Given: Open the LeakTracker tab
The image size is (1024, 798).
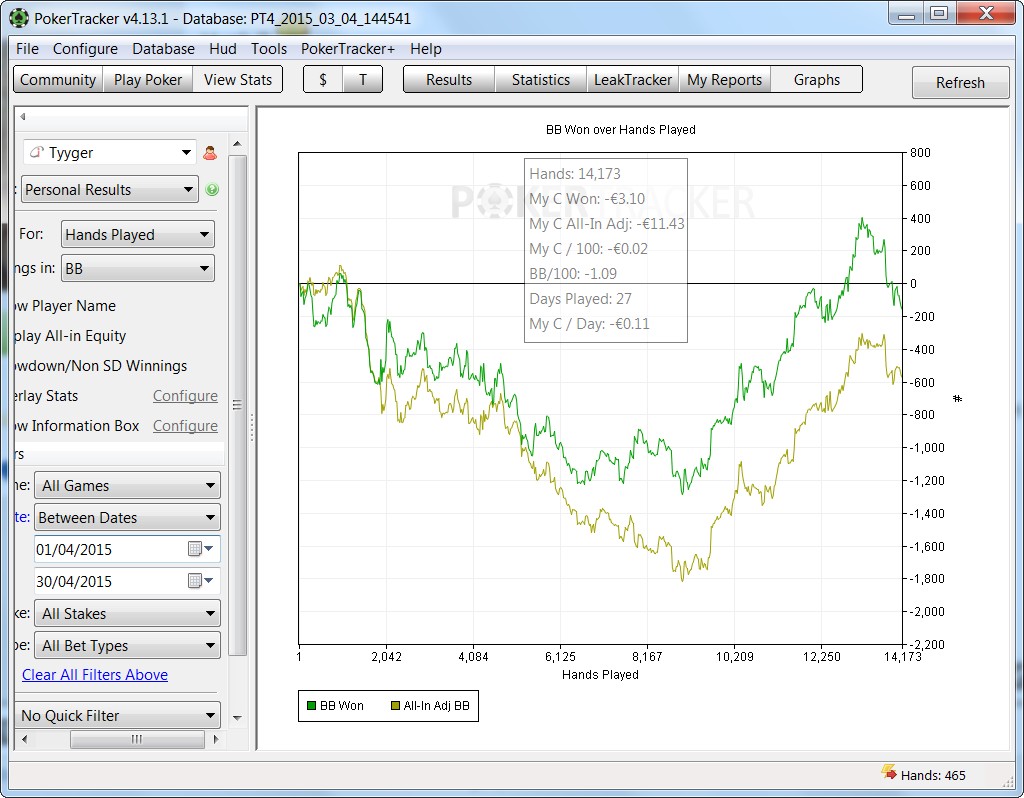Looking at the screenshot, I should (x=633, y=80).
